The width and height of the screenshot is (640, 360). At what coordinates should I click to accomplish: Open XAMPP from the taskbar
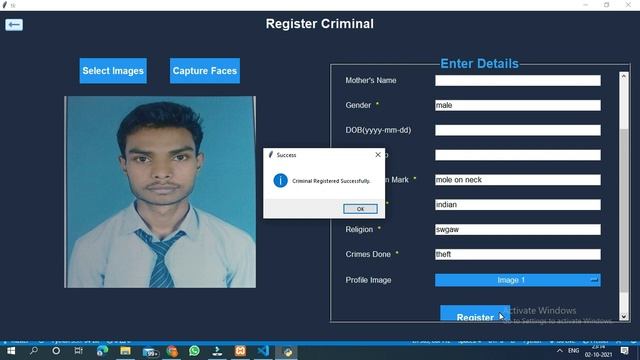coord(240,351)
